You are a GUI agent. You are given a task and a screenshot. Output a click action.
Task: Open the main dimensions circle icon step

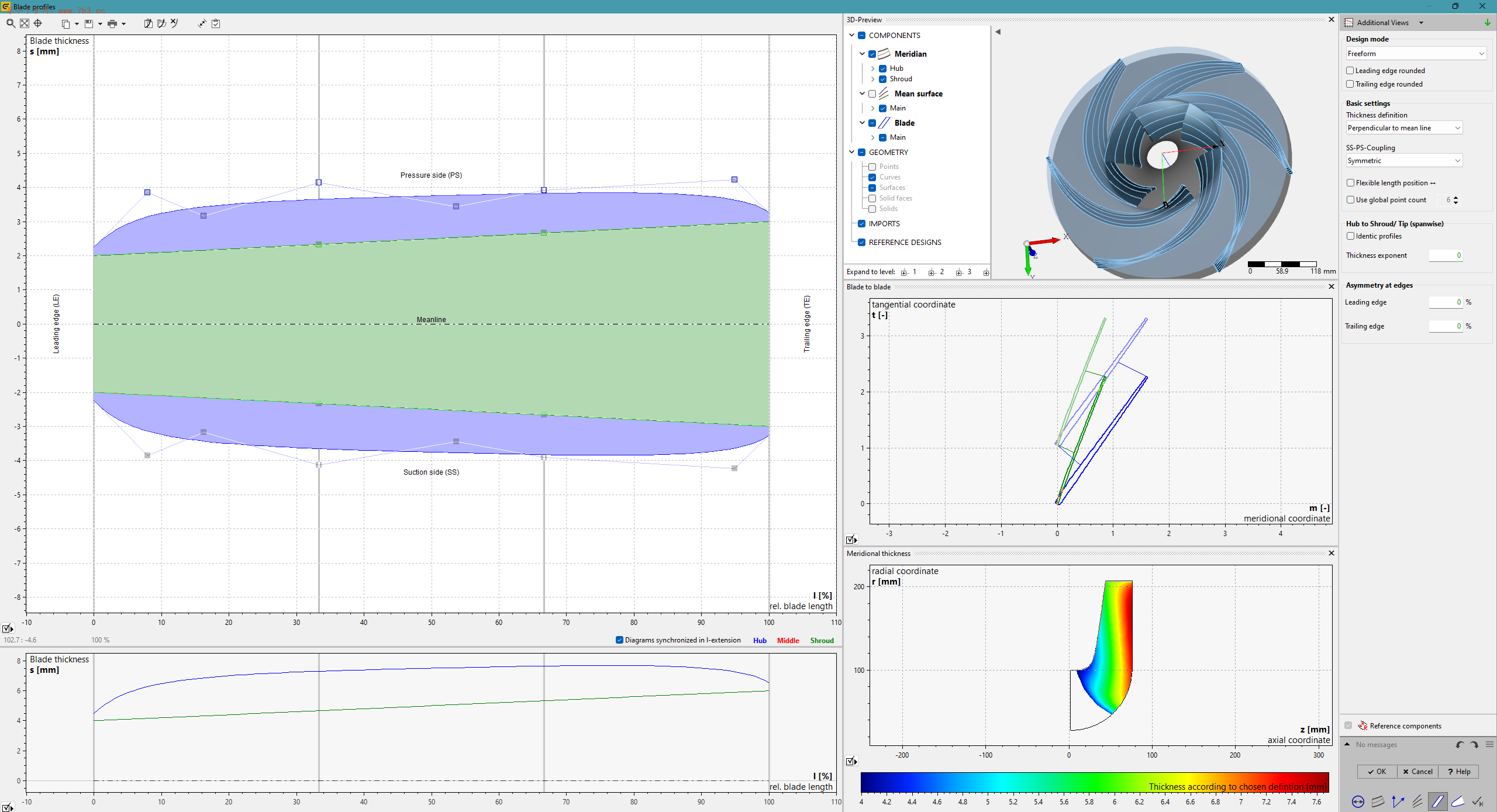(1358, 801)
